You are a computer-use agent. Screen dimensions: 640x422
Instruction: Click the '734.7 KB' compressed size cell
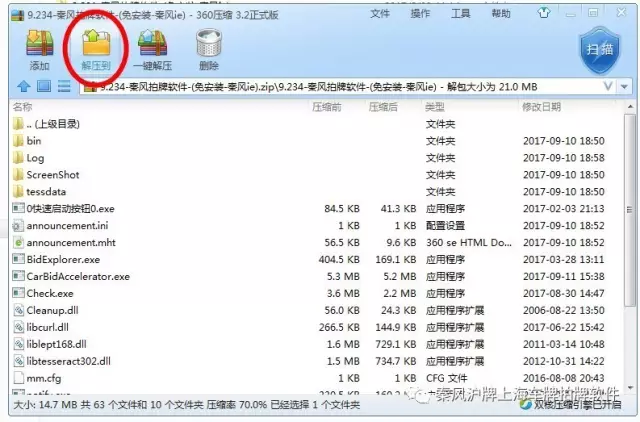(396, 361)
